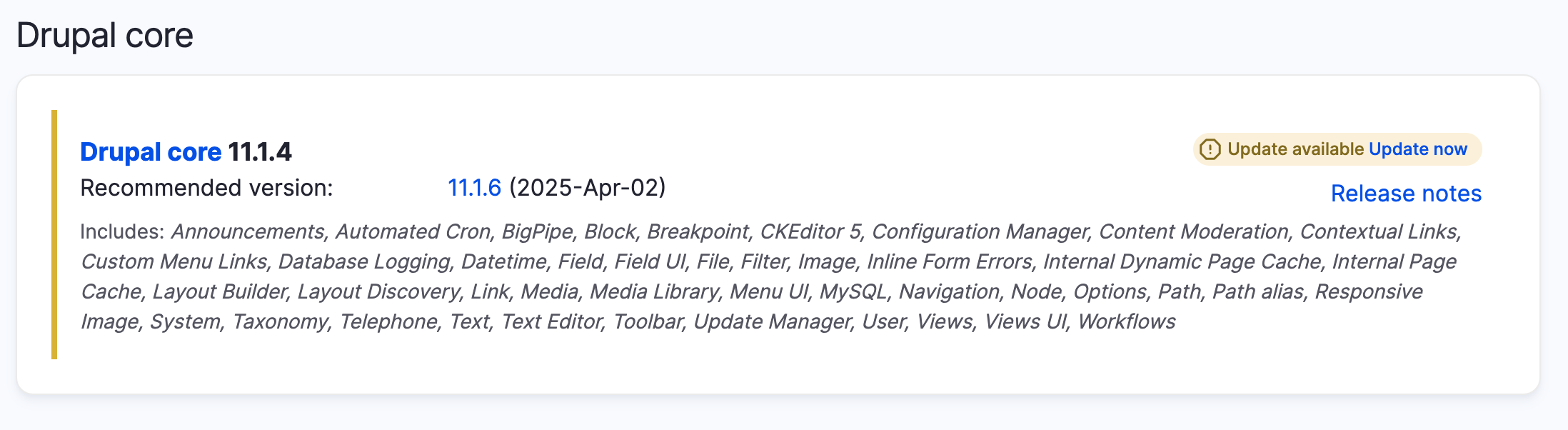Click the Update available status text
This screenshot has height=430, width=1568.
point(1296,149)
